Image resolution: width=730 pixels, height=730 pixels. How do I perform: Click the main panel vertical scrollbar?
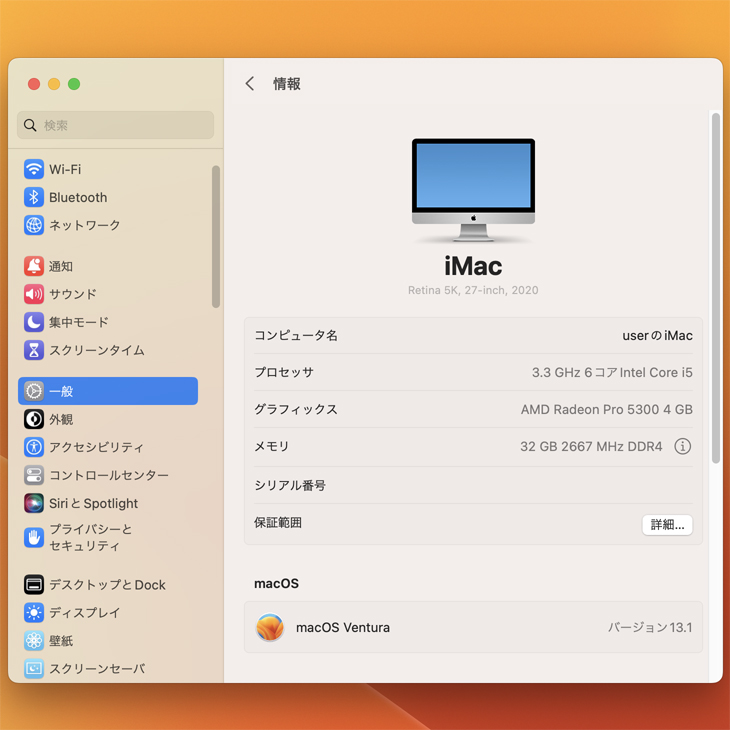click(x=715, y=288)
